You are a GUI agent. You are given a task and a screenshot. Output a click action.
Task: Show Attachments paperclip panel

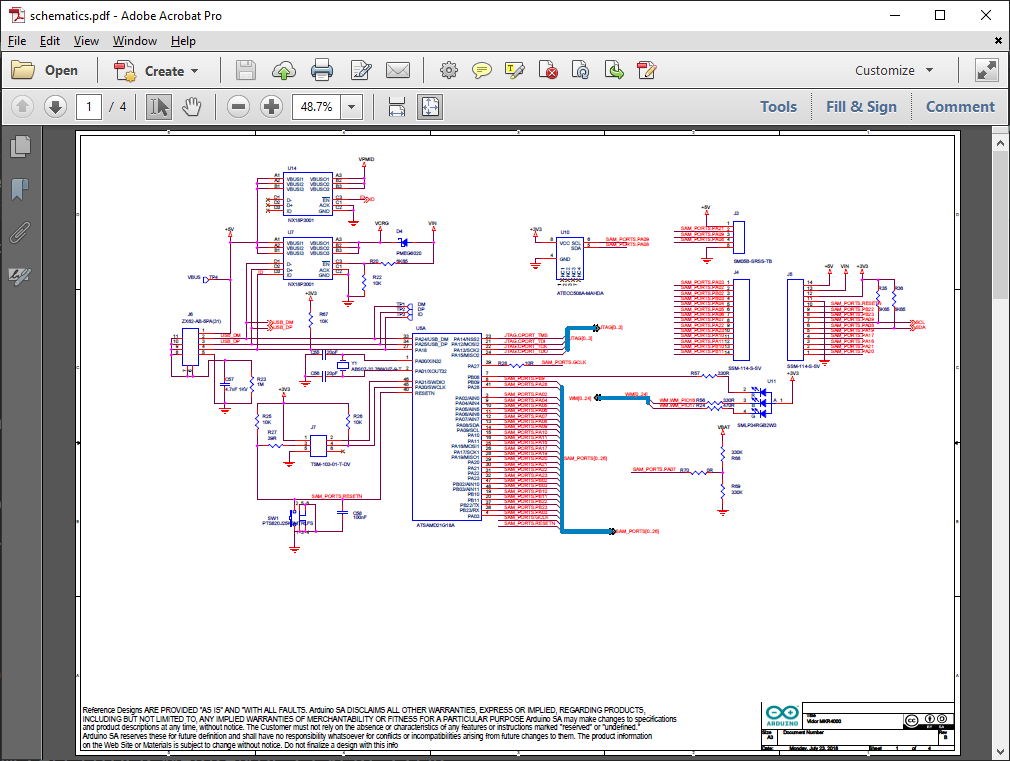[x=21, y=232]
